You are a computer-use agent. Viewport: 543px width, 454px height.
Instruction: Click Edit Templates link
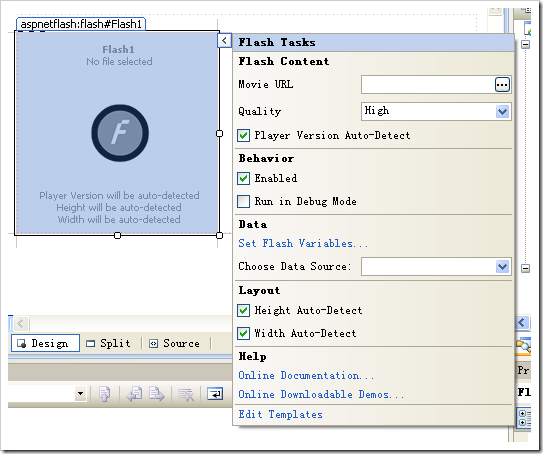point(281,414)
